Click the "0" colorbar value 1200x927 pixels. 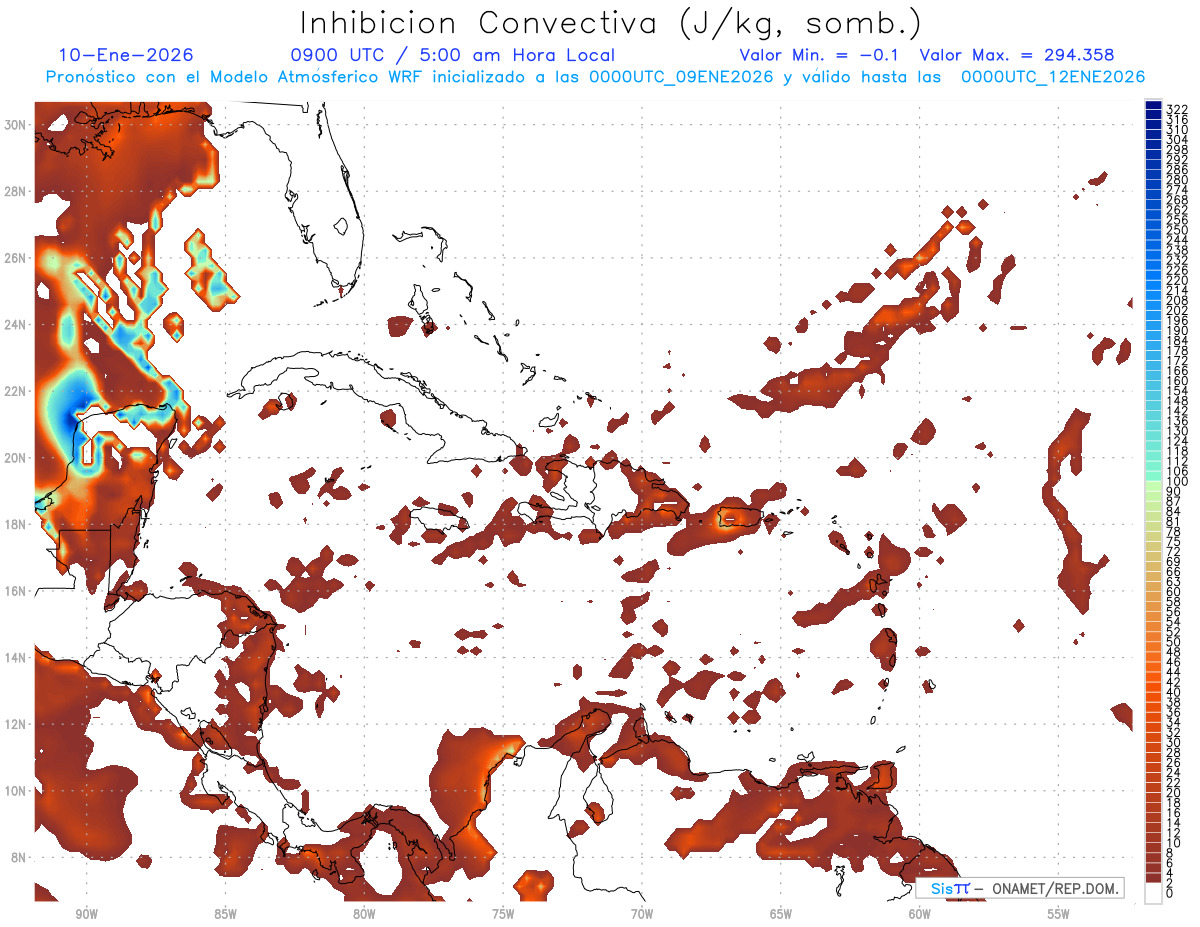(x=1170, y=894)
